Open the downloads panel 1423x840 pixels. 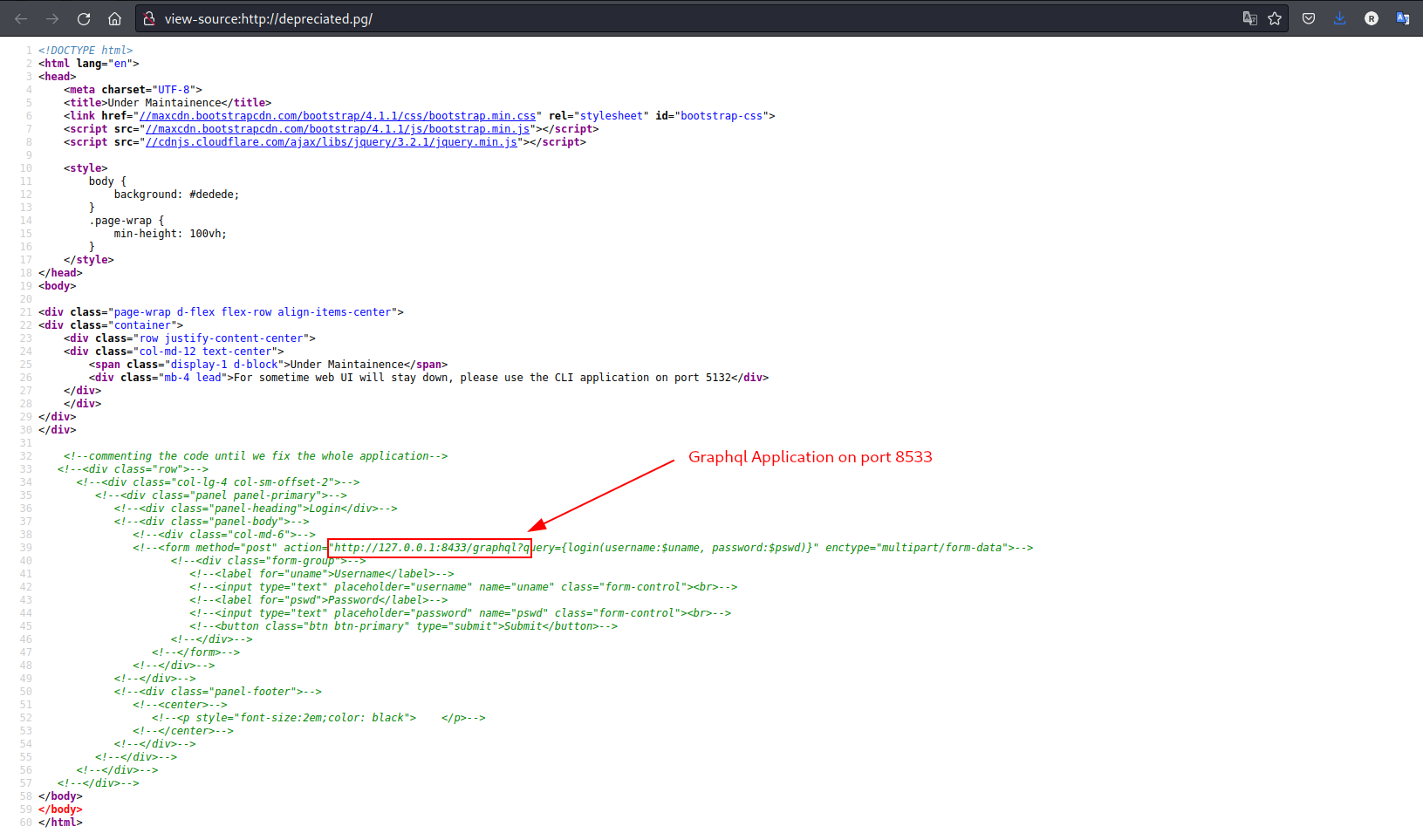pos(1339,18)
